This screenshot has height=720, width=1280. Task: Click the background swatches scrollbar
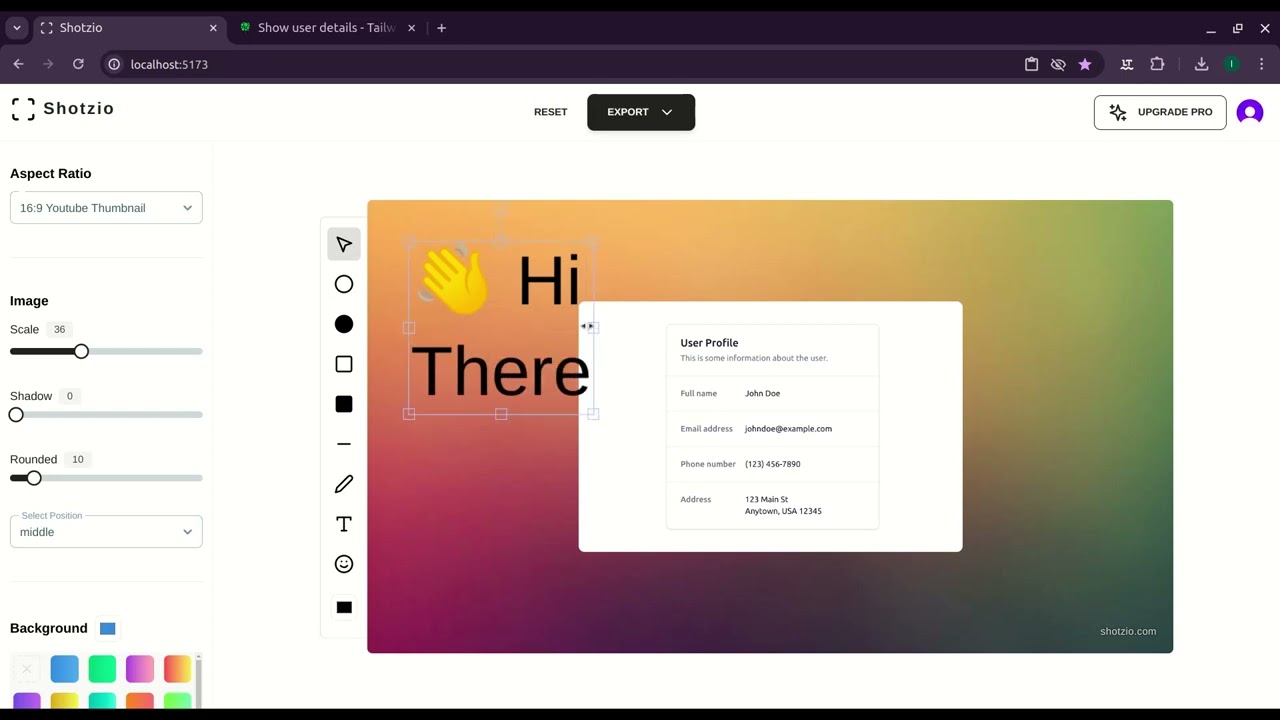pyautogui.click(x=198, y=681)
